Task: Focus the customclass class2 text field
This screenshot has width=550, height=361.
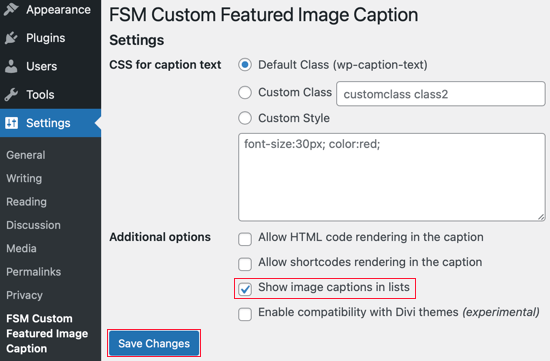Action: click(x=441, y=94)
